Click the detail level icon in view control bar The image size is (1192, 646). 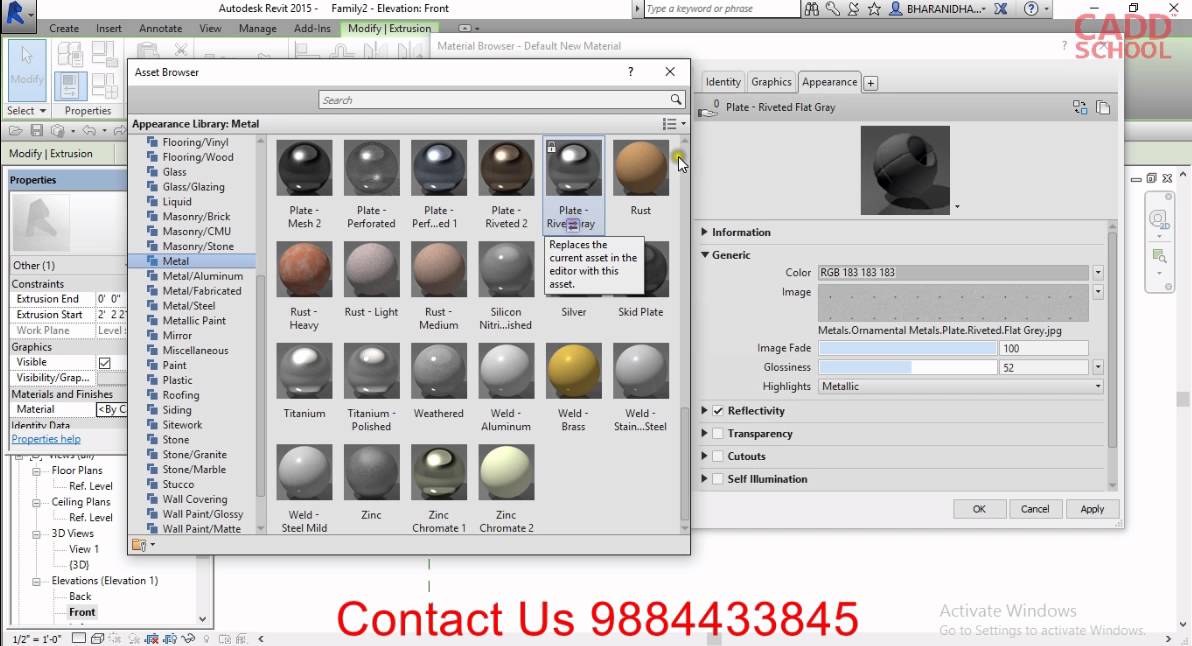78,638
